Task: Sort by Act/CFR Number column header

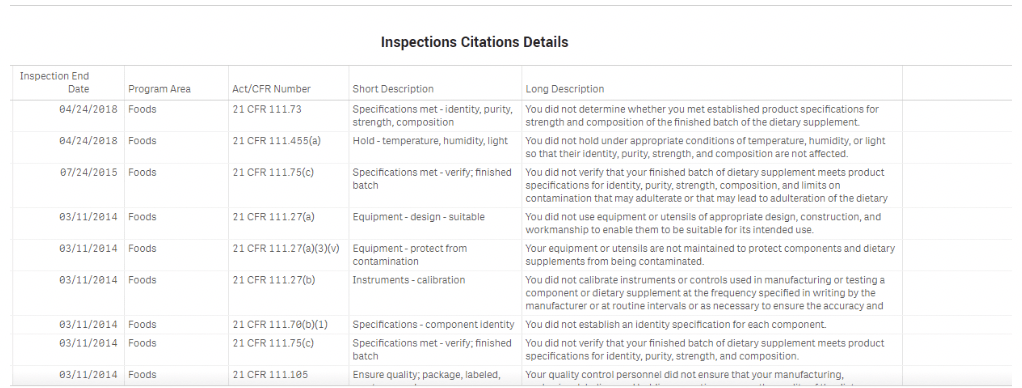Action: click(x=271, y=89)
